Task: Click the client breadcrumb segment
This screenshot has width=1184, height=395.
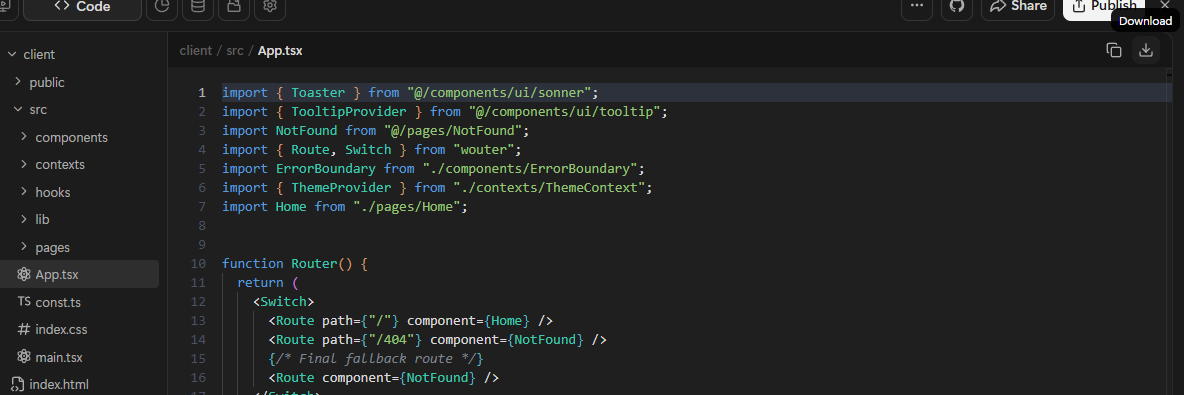Action: 196,51
